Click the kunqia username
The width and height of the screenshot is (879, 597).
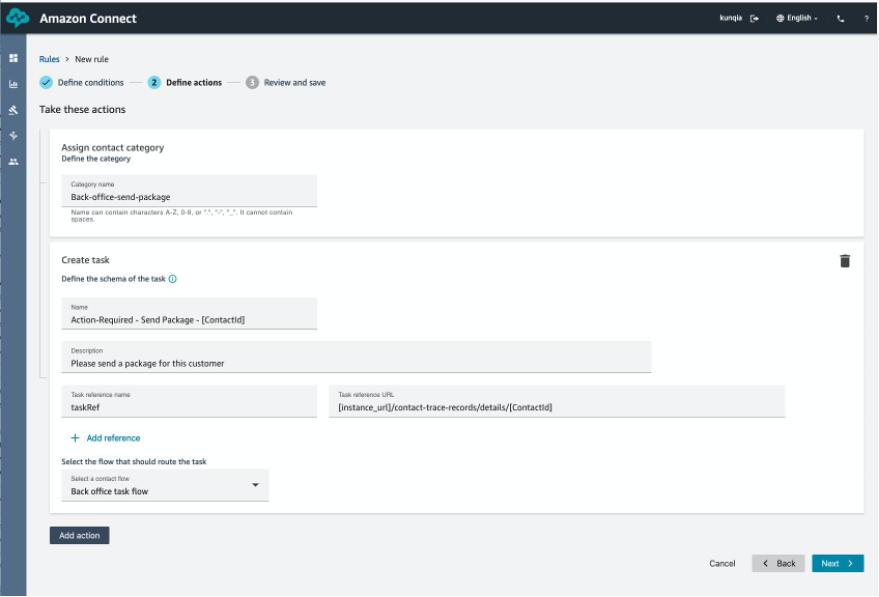[x=730, y=18]
